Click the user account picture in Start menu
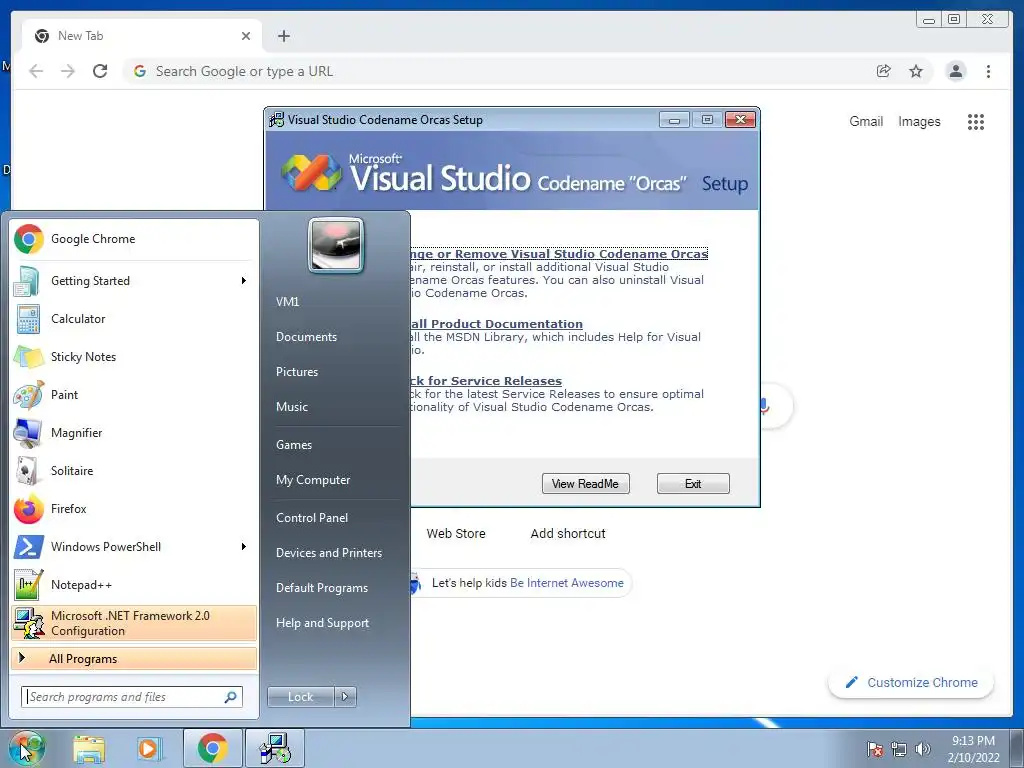The height and width of the screenshot is (768, 1024). 336,245
